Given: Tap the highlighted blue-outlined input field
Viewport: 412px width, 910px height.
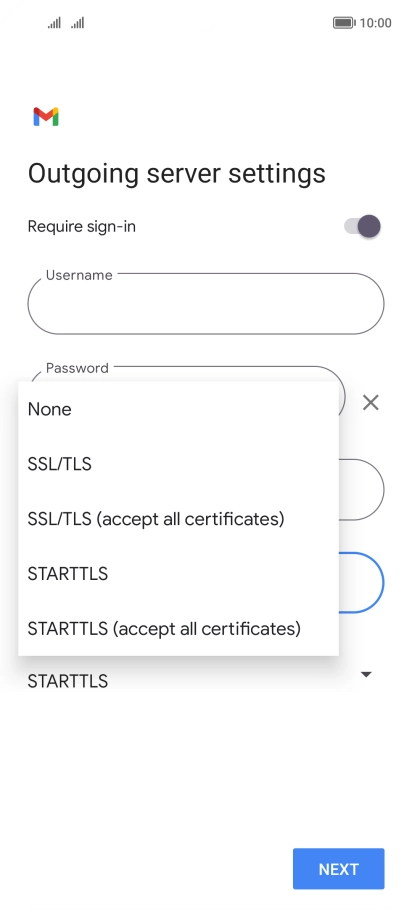Looking at the screenshot, I should pyautogui.click(x=361, y=582).
